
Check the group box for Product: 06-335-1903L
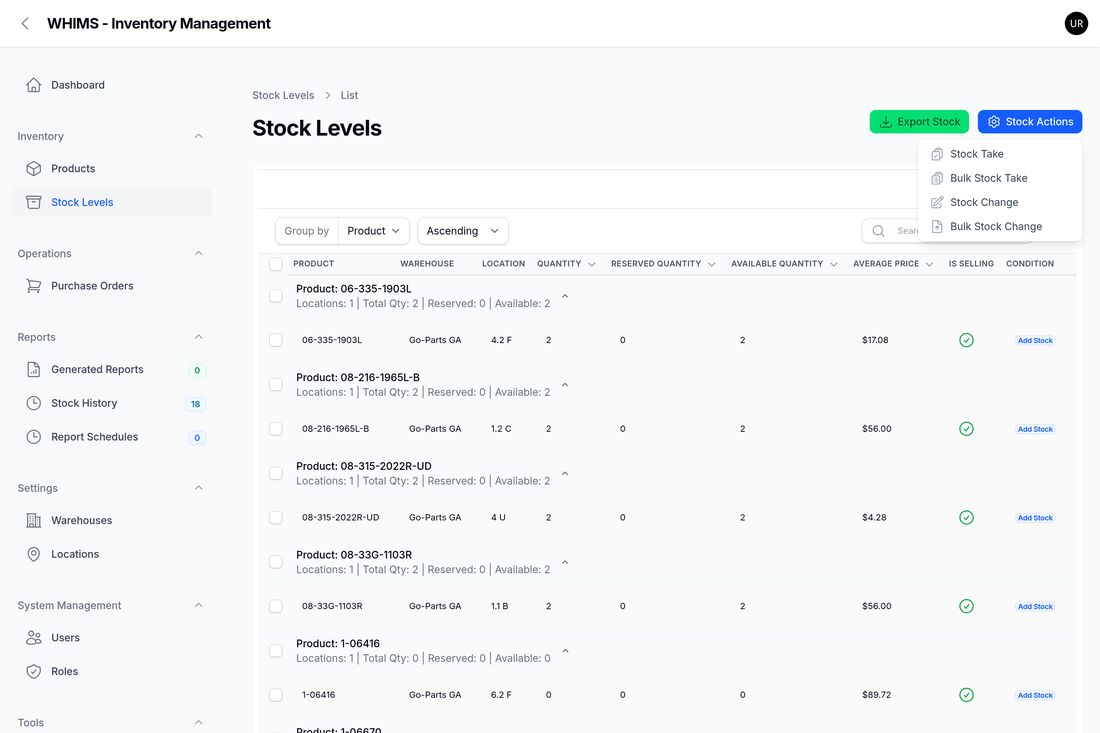[276, 296]
